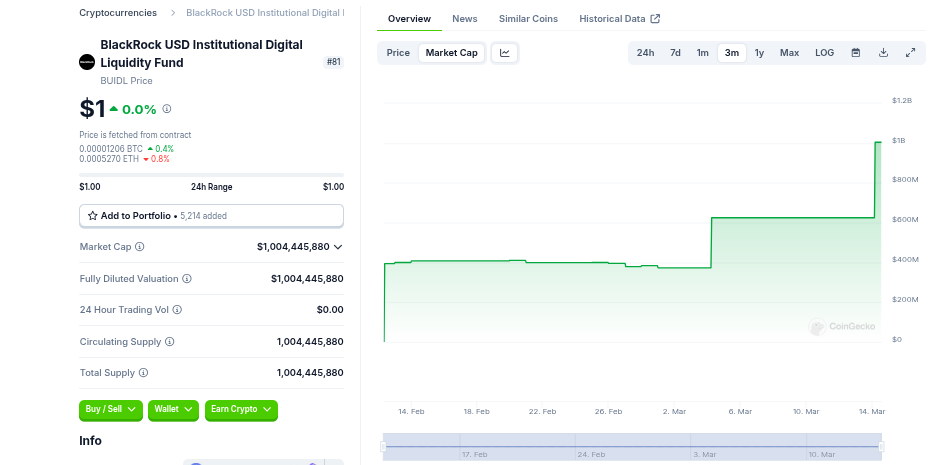Image resolution: width=944 pixels, height=465 pixels.
Task: Click the $0.00 trading volume value
Action: click(x=330, y=310)
